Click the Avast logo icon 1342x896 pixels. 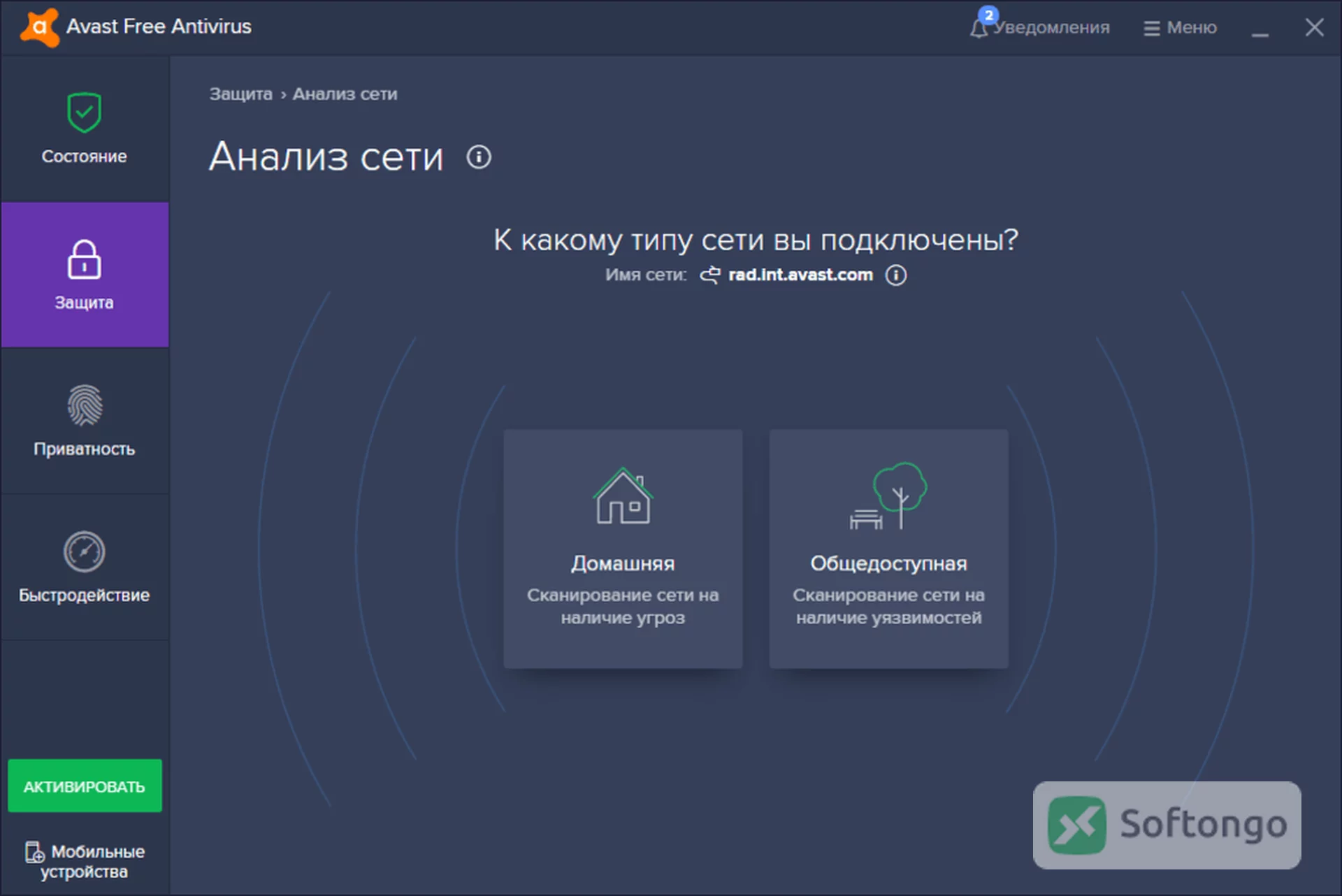[40, 27]
